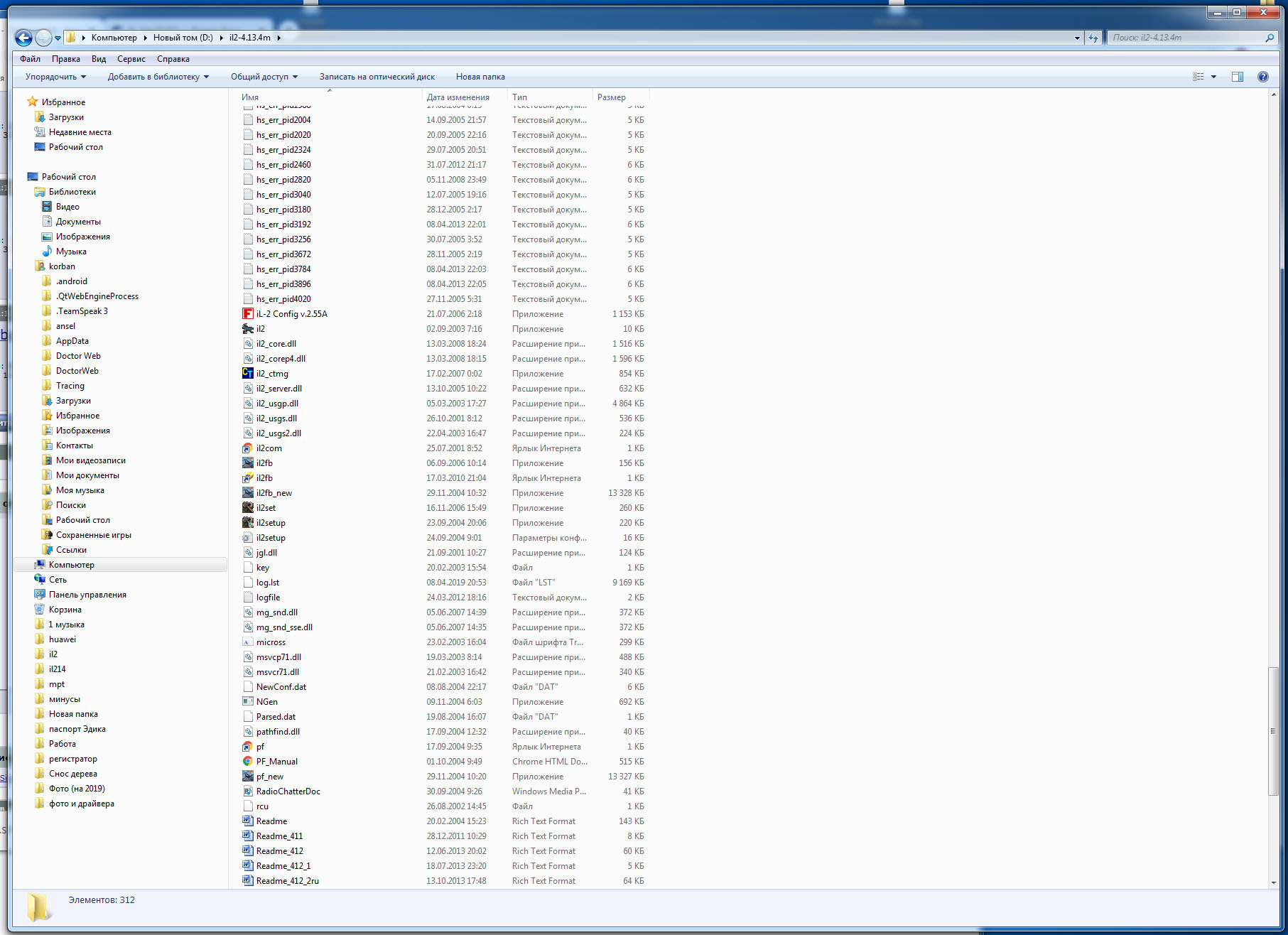Expand the arrow after Компьютер in breadcrumb
The height and width of the screenshot is (935, 1288).
click(x=145, y=38)
